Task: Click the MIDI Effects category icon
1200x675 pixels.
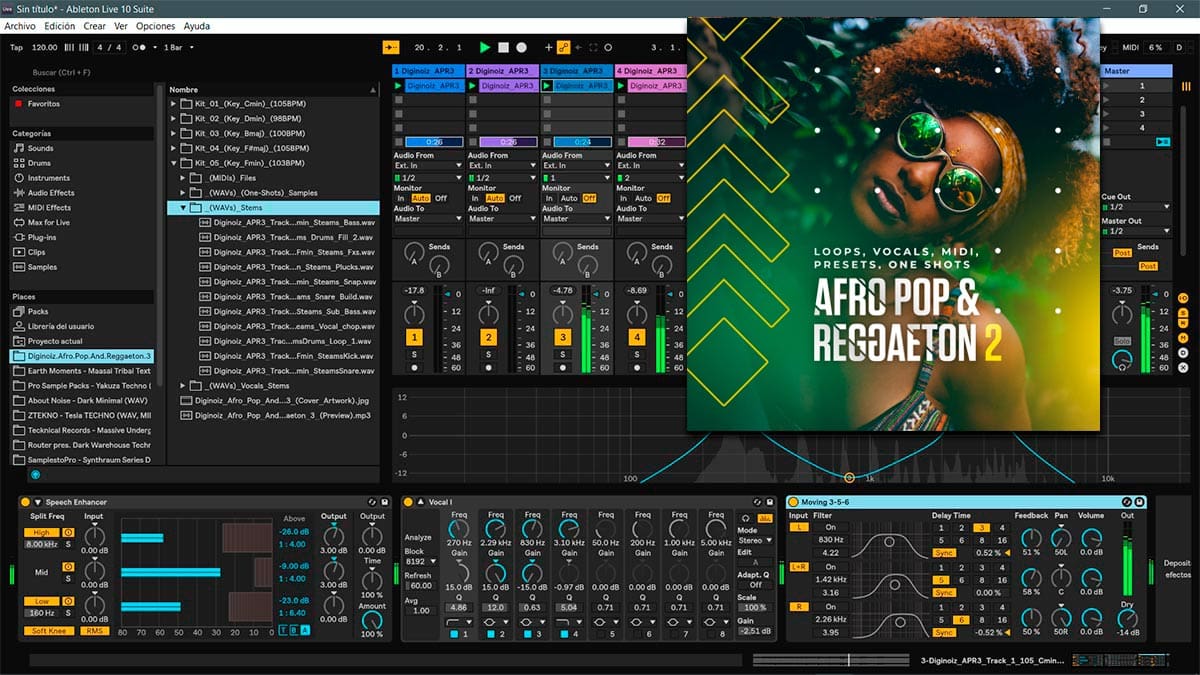Action: [19, 208]
